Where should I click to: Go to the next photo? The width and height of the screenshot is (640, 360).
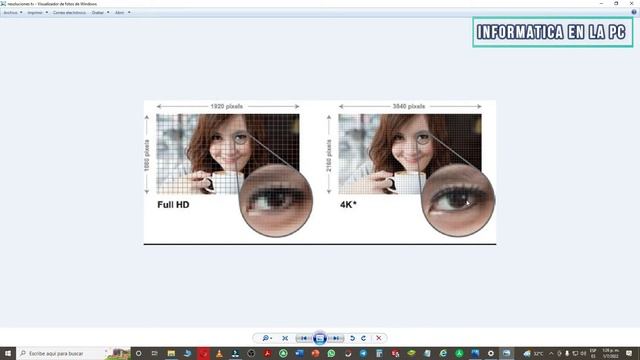[336, 338]
